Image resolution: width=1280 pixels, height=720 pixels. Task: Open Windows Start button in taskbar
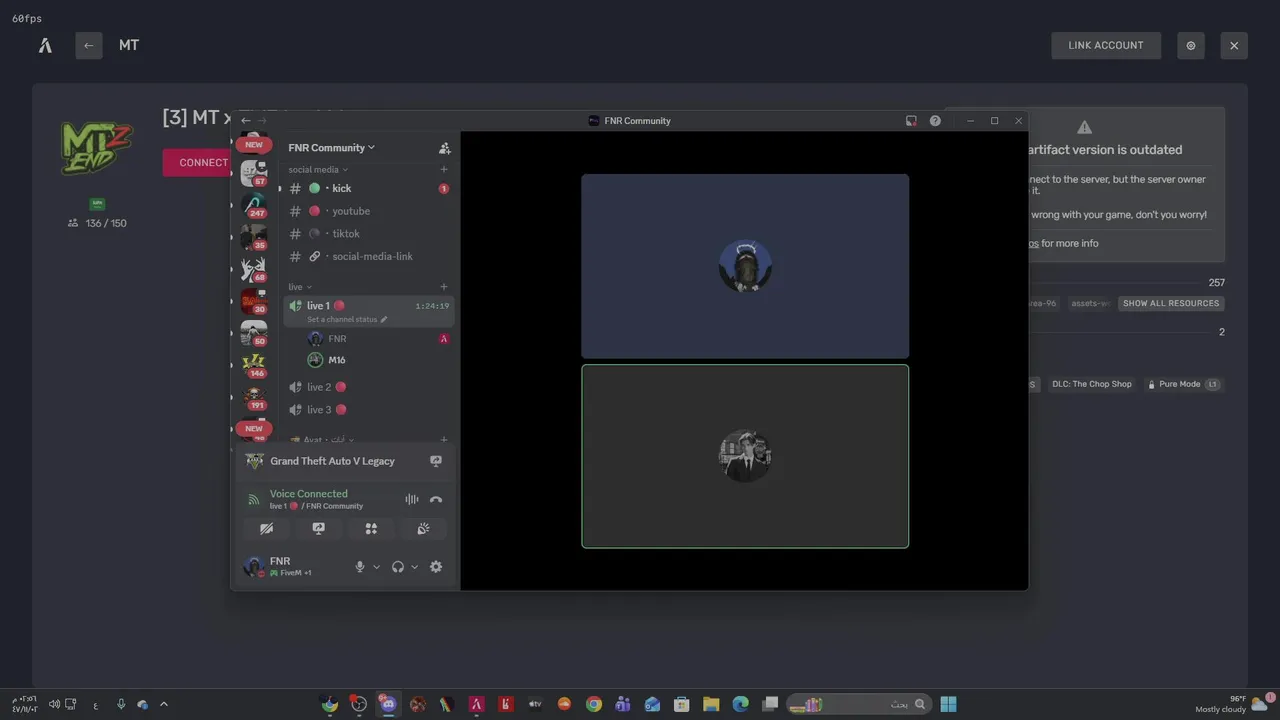point(948,704)
